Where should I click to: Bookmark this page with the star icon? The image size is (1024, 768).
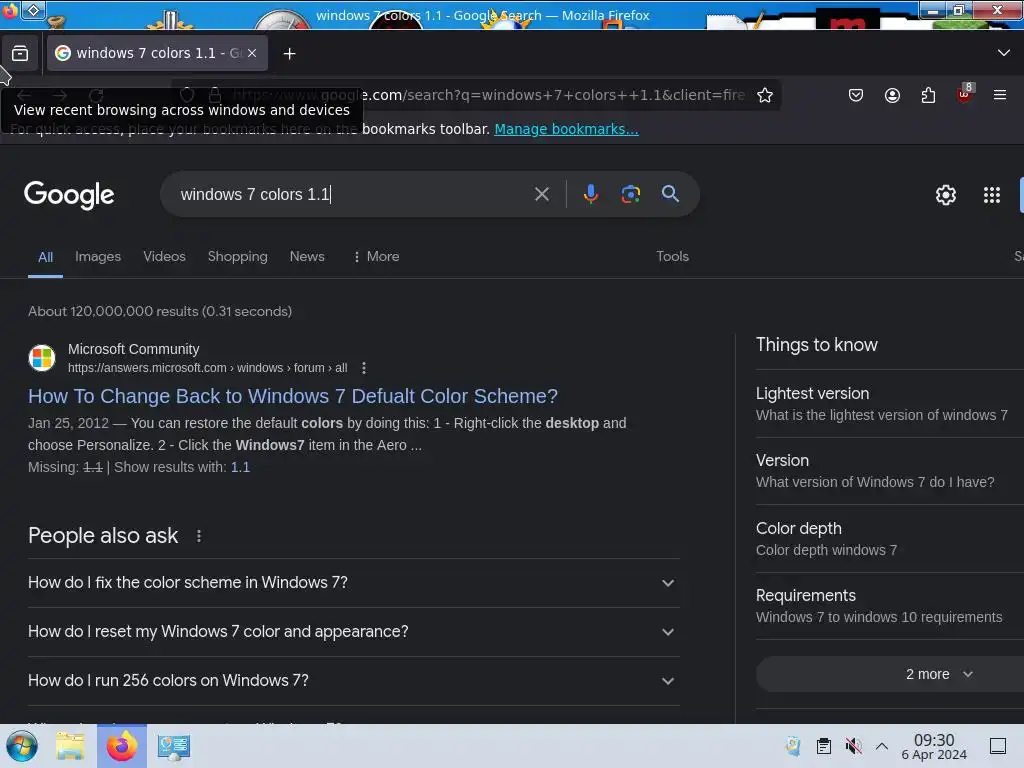(x=765, y=95)
